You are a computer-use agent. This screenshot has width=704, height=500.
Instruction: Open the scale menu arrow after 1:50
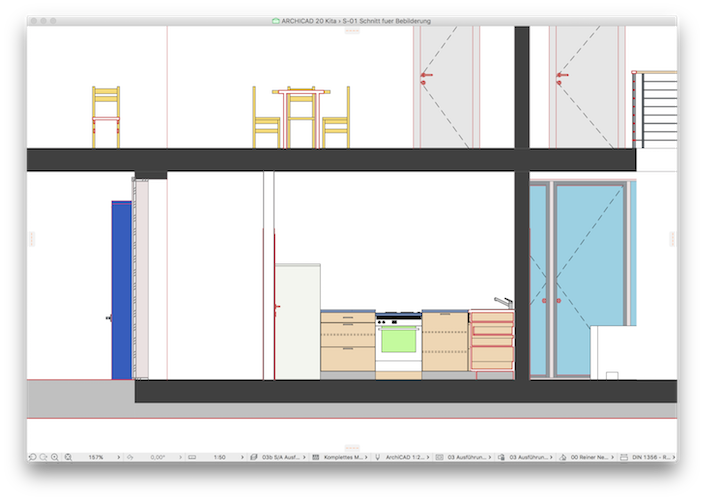click(242, 457)
